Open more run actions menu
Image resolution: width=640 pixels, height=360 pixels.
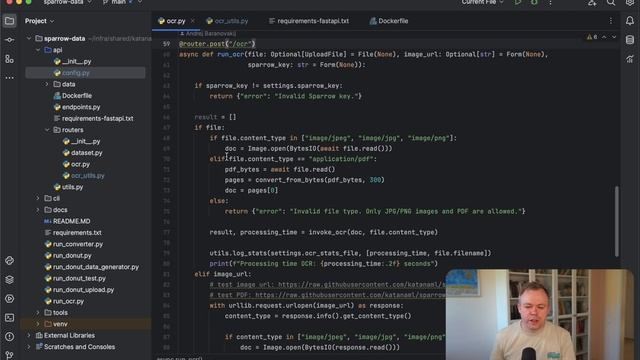550,2
